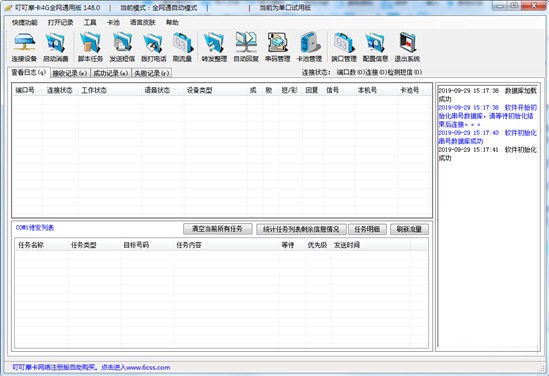Image resolution: width=549 pixels, height=376 pixels.
Task: Open the 脚本任务 tool
Action: [x=90, y=47]
